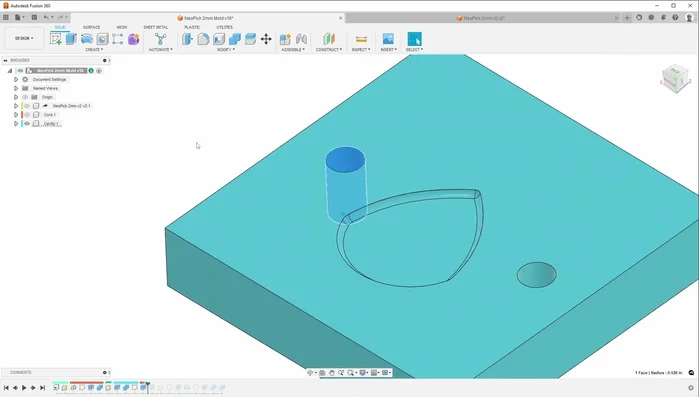Click the Save icon

pos(34,17)
